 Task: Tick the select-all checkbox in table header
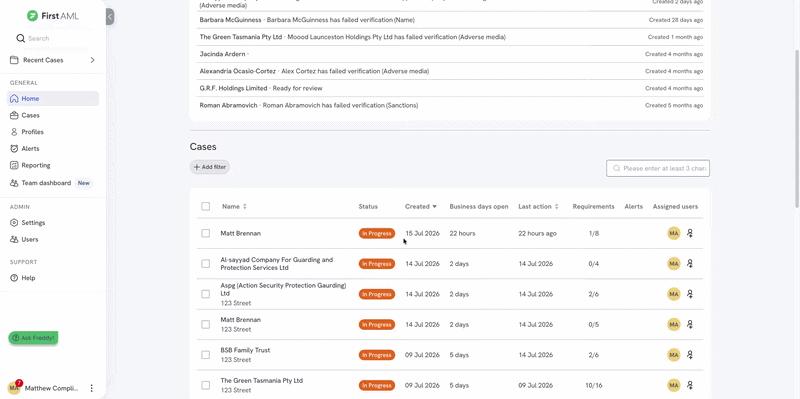[x=205, y=207]
